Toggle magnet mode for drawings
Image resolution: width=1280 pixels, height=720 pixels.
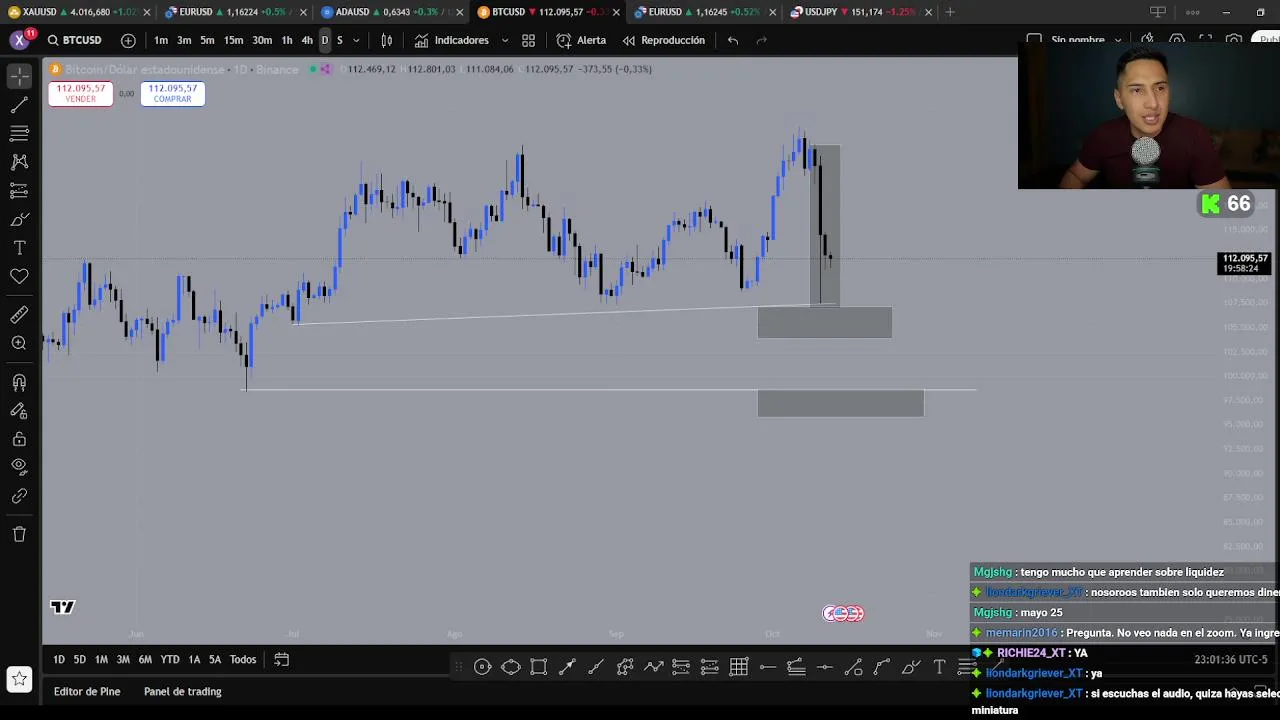(x=19, y=382)
